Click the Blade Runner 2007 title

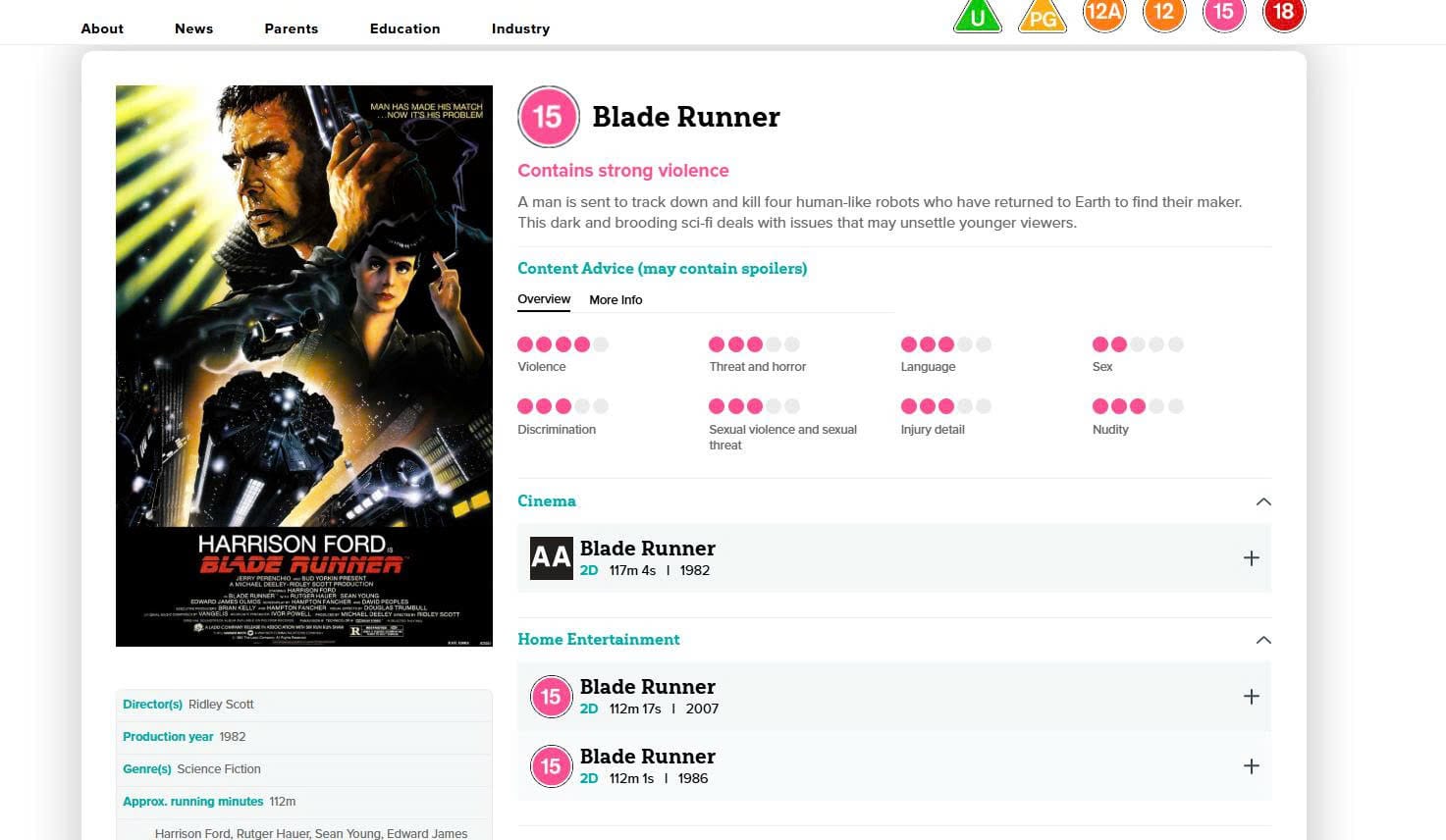[x=648, y=686]
